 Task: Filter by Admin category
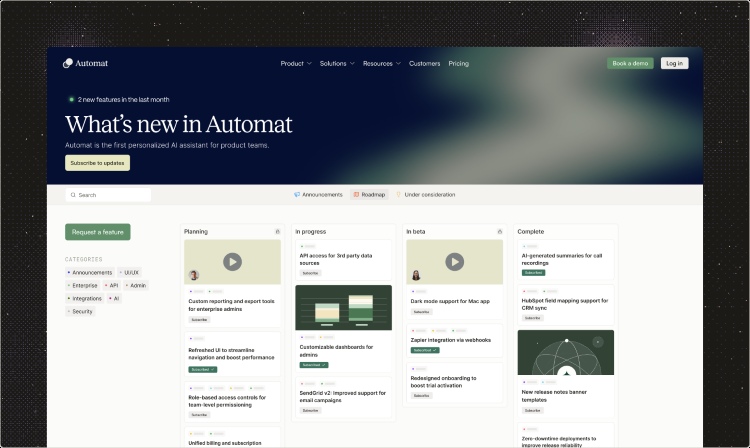click(x=136, y=285)
